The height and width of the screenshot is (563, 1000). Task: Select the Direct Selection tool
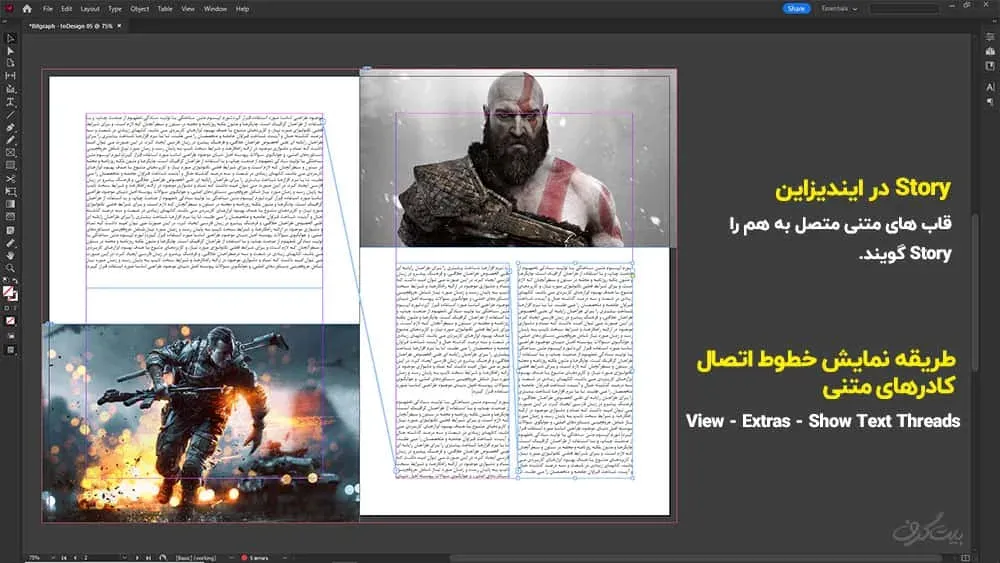pyautogui.click(x=10, y=51)
